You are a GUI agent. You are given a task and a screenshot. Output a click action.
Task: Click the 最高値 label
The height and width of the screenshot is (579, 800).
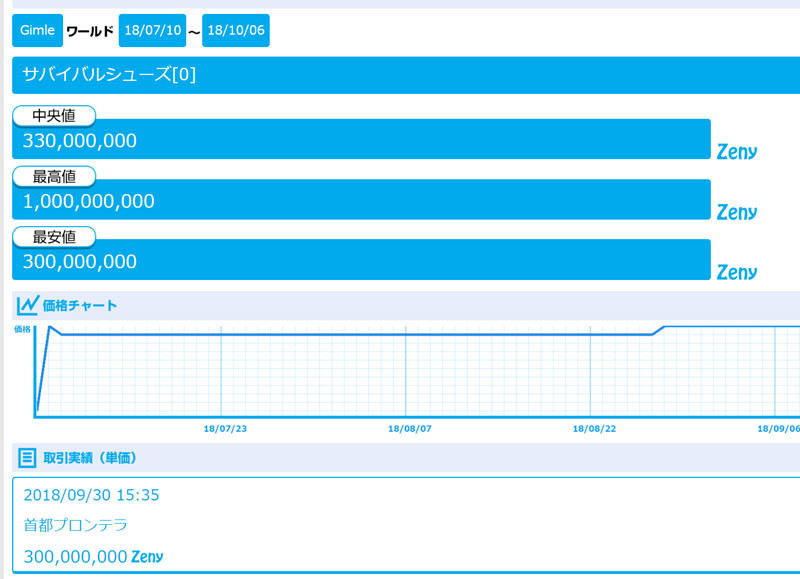[x=54, y=177]
